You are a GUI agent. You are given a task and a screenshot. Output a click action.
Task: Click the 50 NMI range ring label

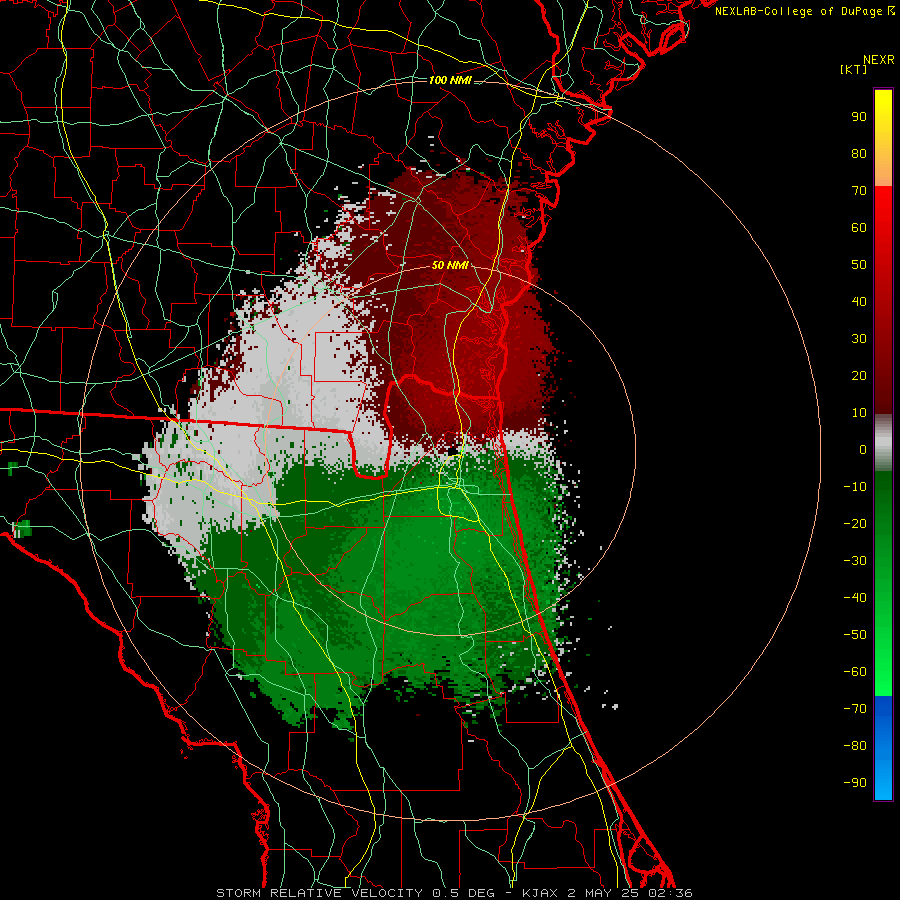(450, 265)
